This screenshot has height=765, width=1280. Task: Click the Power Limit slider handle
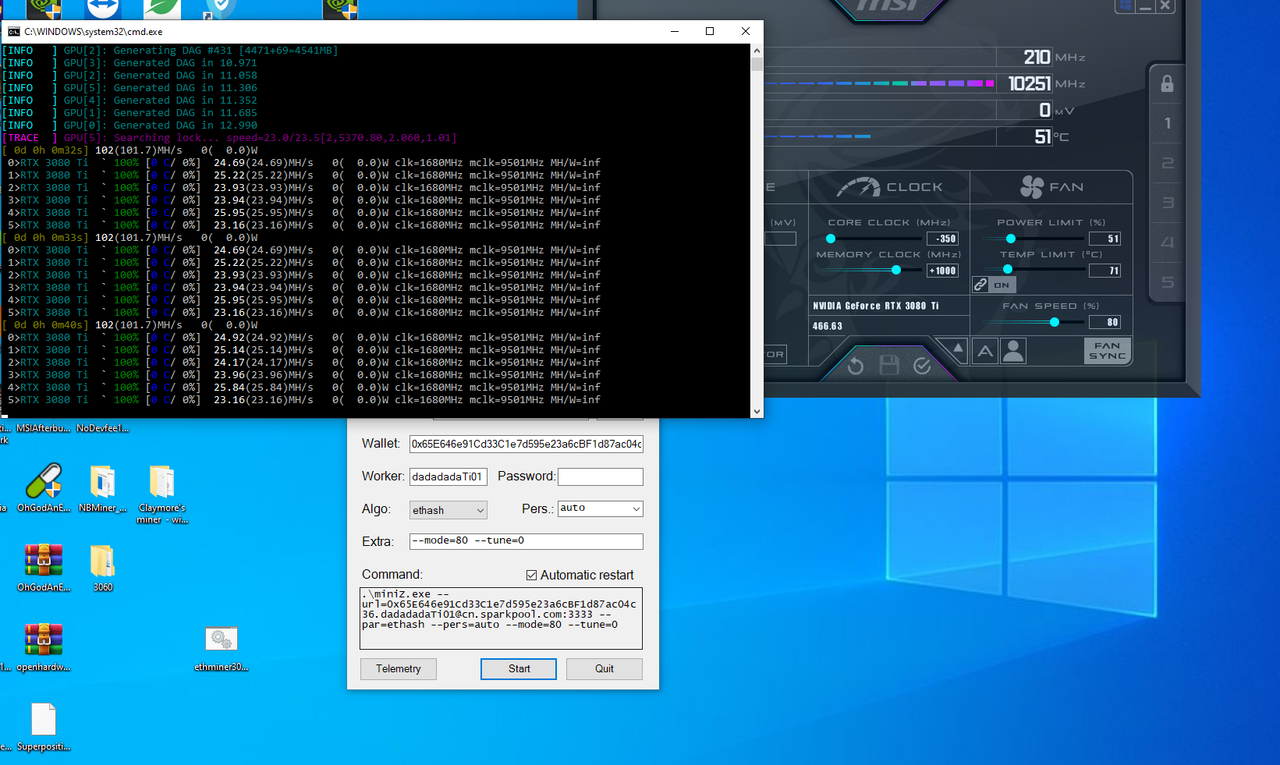tap(1010, 239)
